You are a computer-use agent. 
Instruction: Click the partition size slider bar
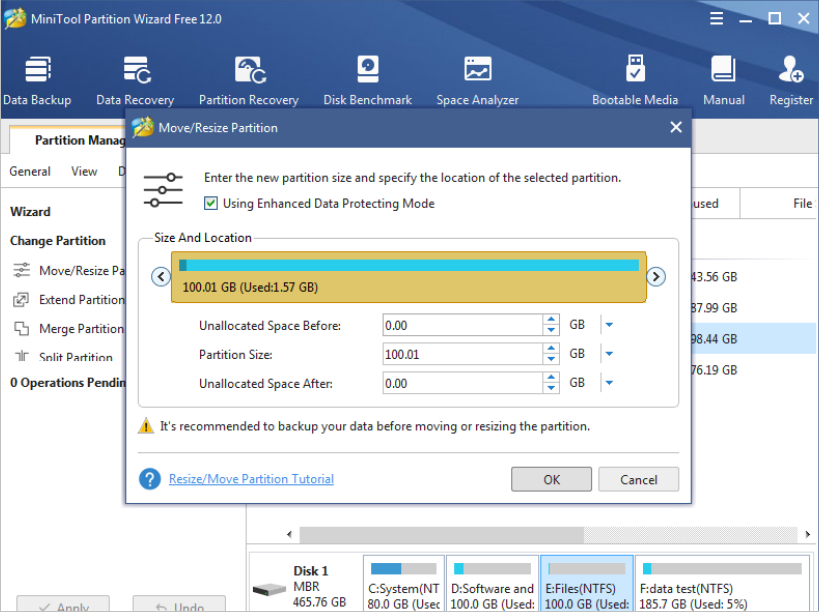pos(408,277)
